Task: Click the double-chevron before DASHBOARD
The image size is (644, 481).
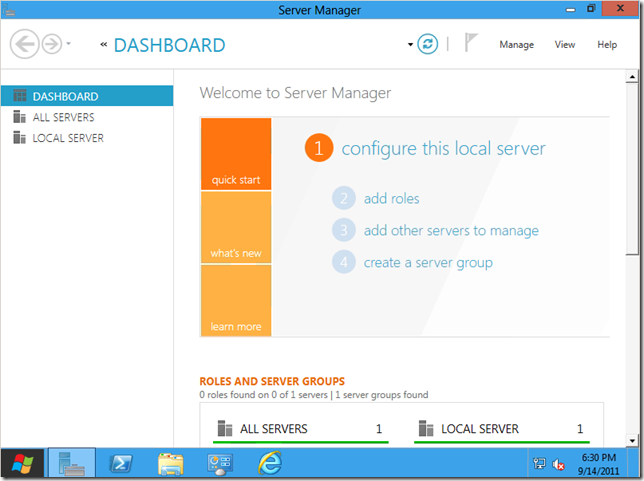Action: tap(104, 44)
